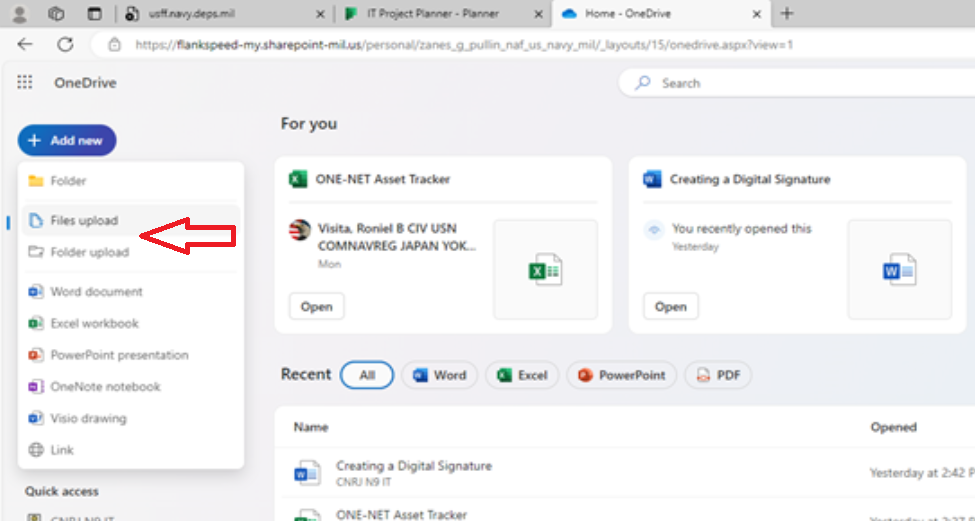Click the globe Link icon in menu

[x=36, y=450]
